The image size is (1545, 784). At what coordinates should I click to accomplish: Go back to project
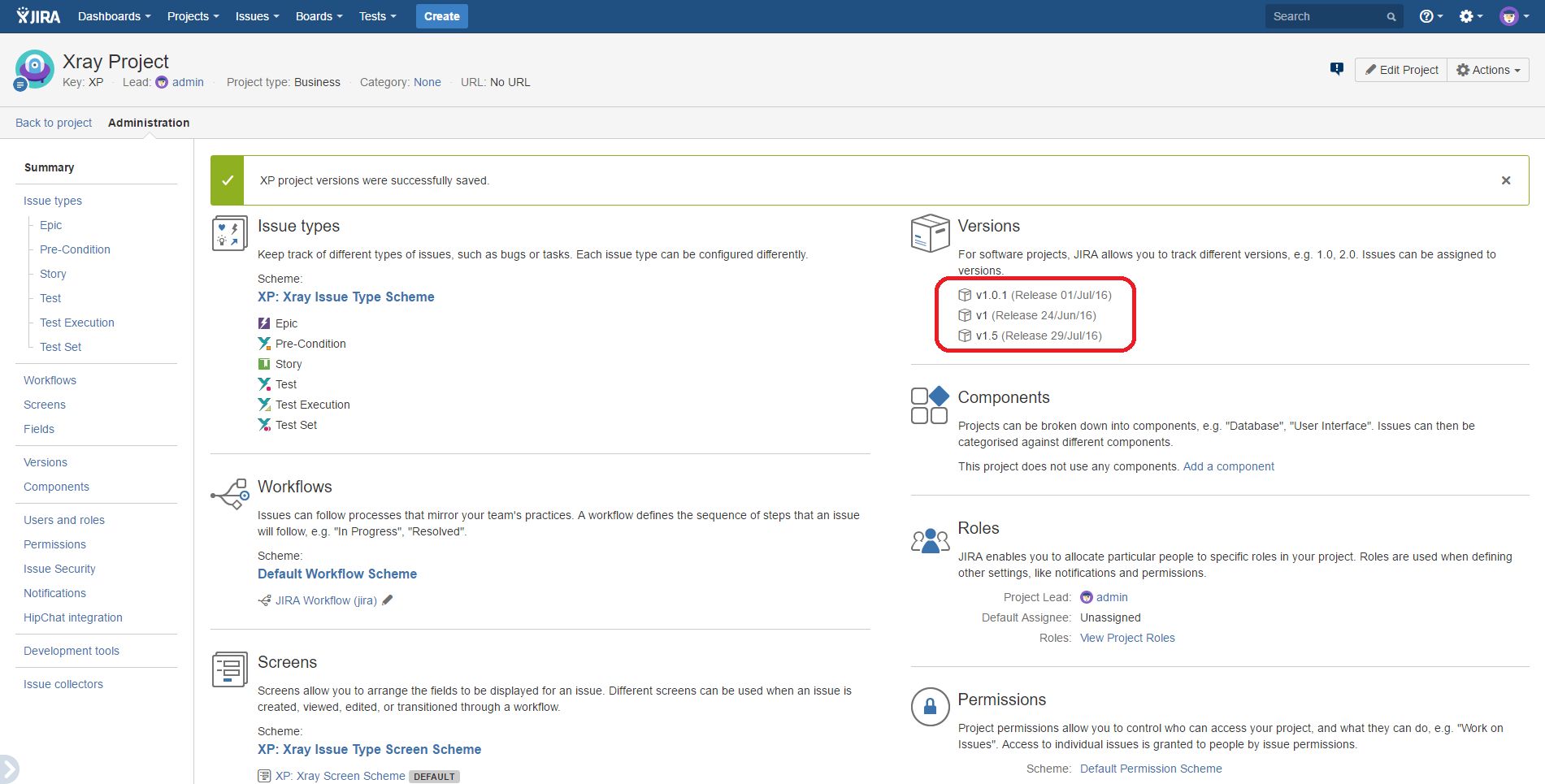(x=54, y=123)
